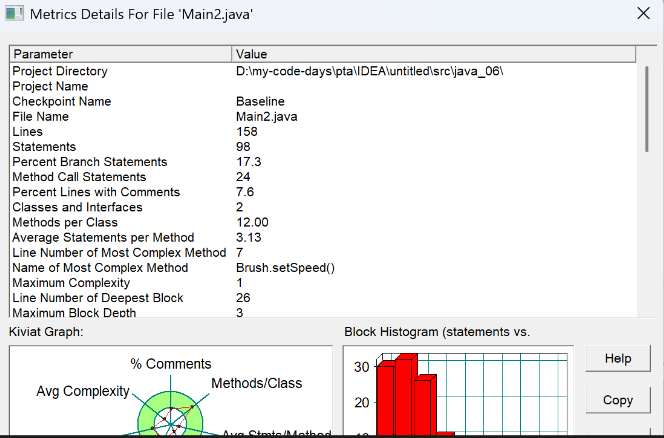Viewport: 664px width, 438px height.
Task: Select the Percent Branch Statements row
Action: point(323,162)
